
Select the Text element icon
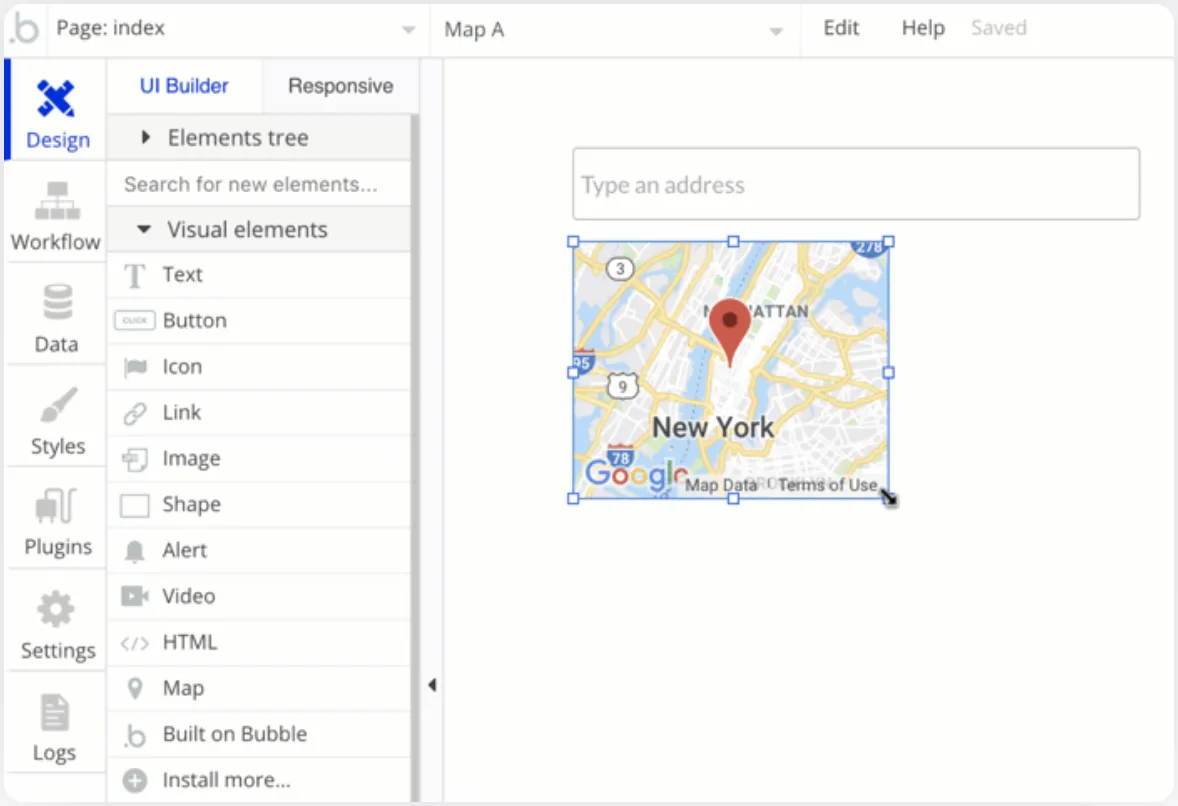[x=134, y=276]
